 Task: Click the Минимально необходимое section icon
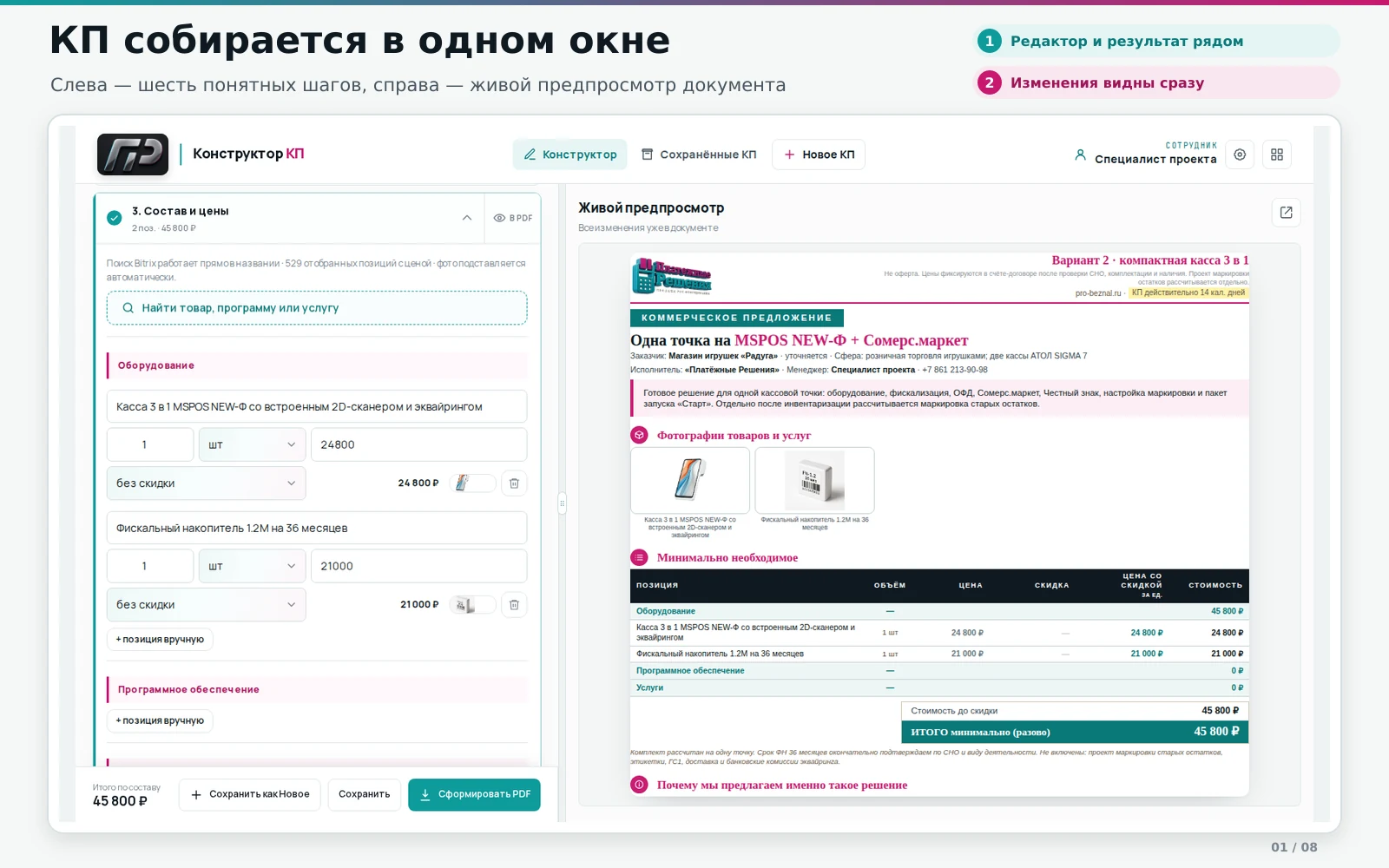[640, 557]
